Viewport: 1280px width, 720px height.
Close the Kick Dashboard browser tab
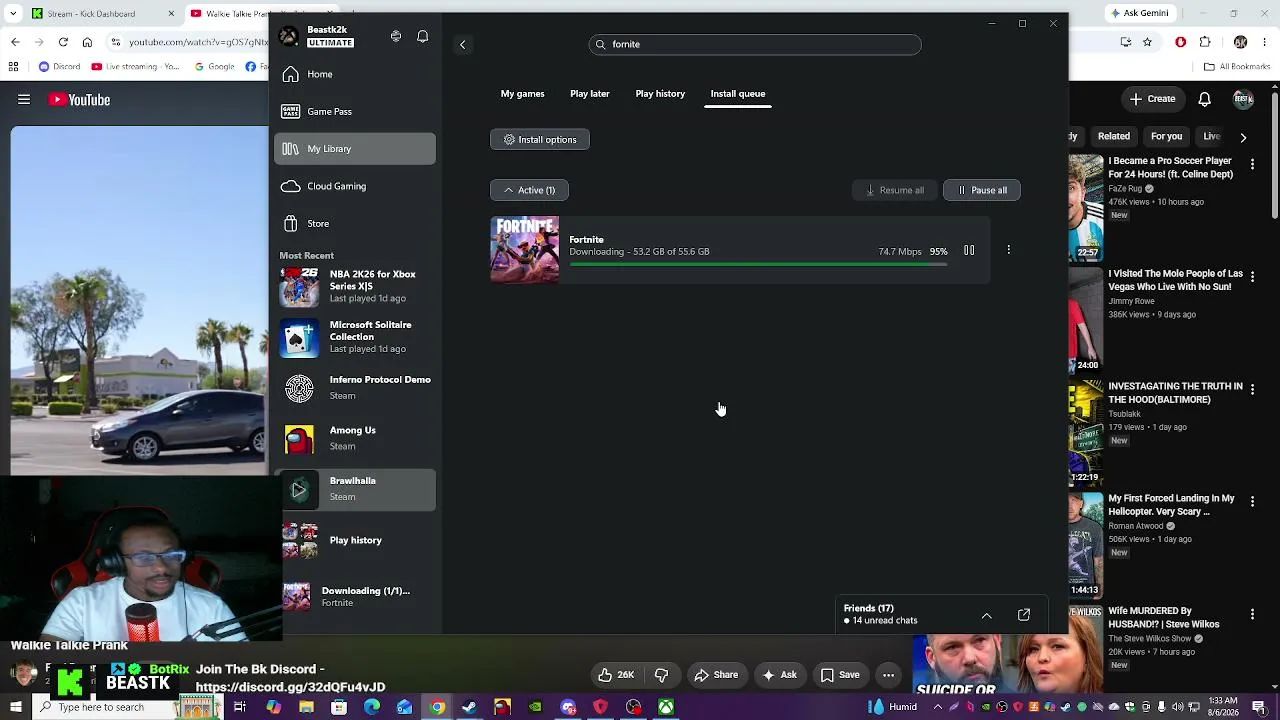click(x=171, y=14)
